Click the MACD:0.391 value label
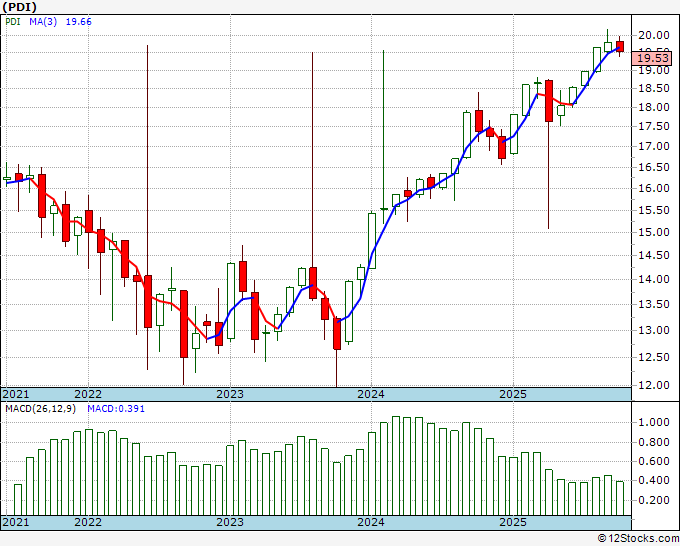 [x=116, y=409]
